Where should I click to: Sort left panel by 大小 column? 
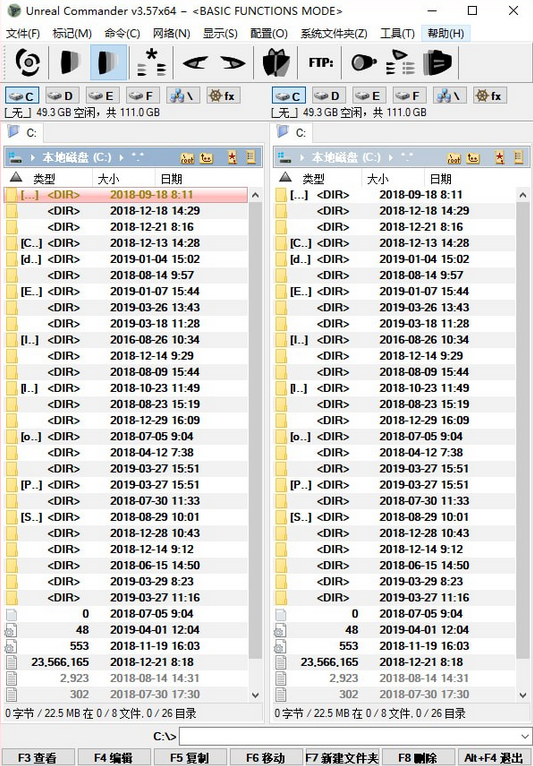coord(123,178)
